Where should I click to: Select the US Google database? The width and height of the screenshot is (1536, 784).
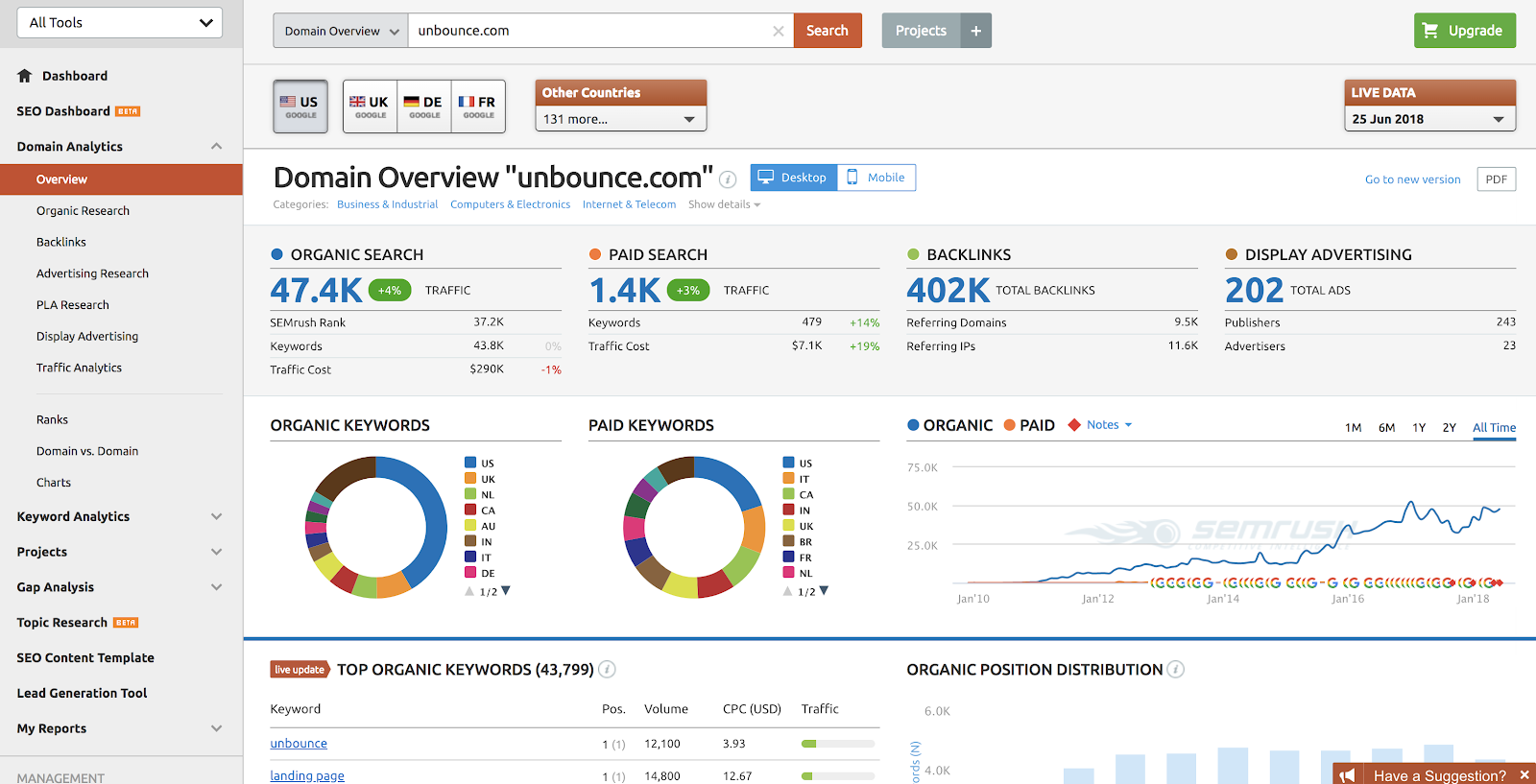click(x=300, y=107)
